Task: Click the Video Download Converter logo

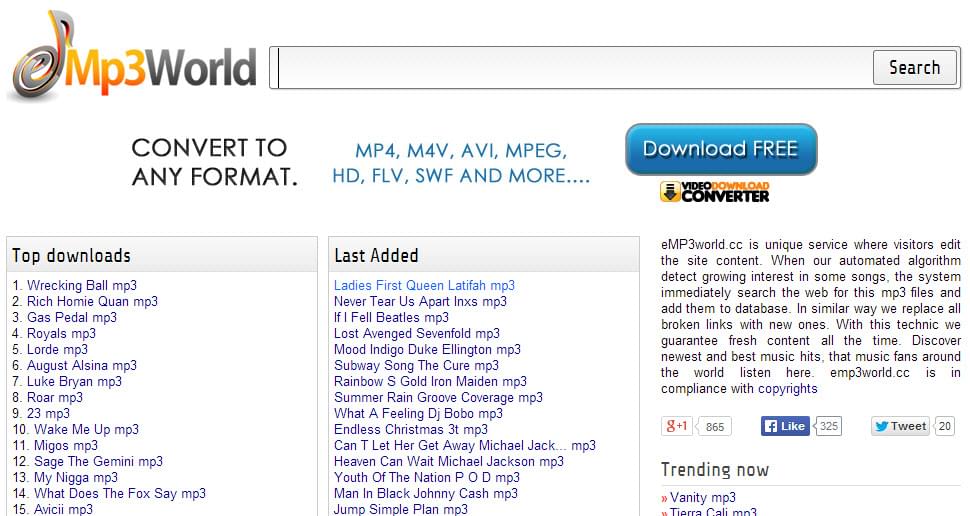Action: (715, 192)
